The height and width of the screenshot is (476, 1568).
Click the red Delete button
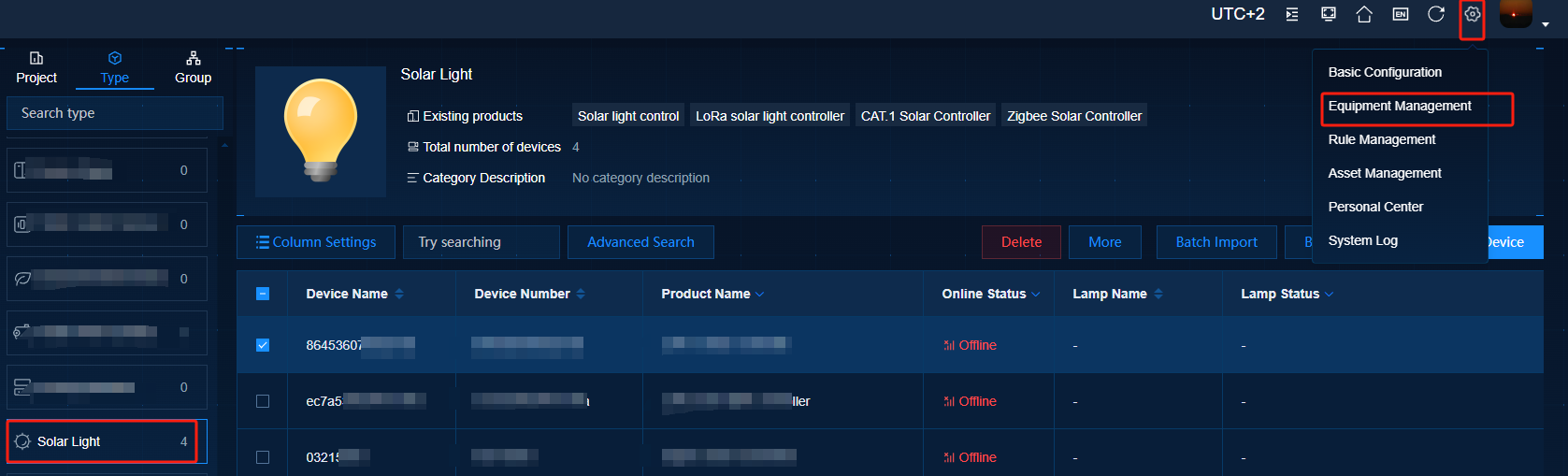1021,242
